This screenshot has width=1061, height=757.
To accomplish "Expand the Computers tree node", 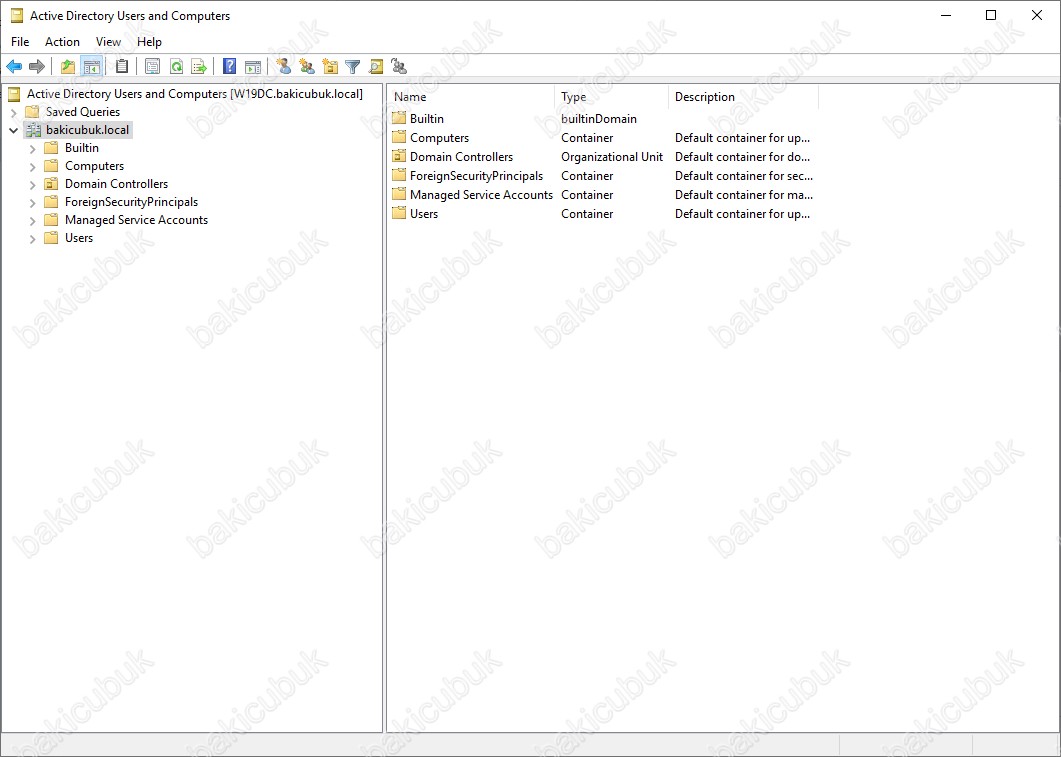I will point(32,166).
